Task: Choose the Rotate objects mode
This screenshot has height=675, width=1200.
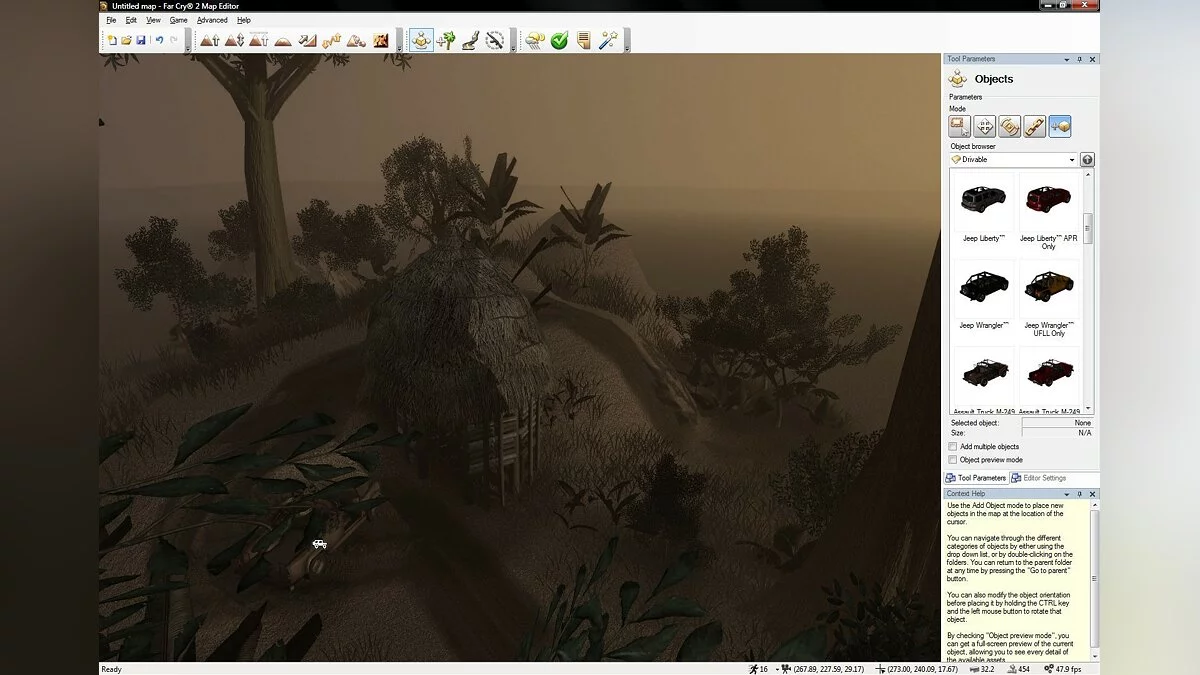Action: [x=1010, y=126]
